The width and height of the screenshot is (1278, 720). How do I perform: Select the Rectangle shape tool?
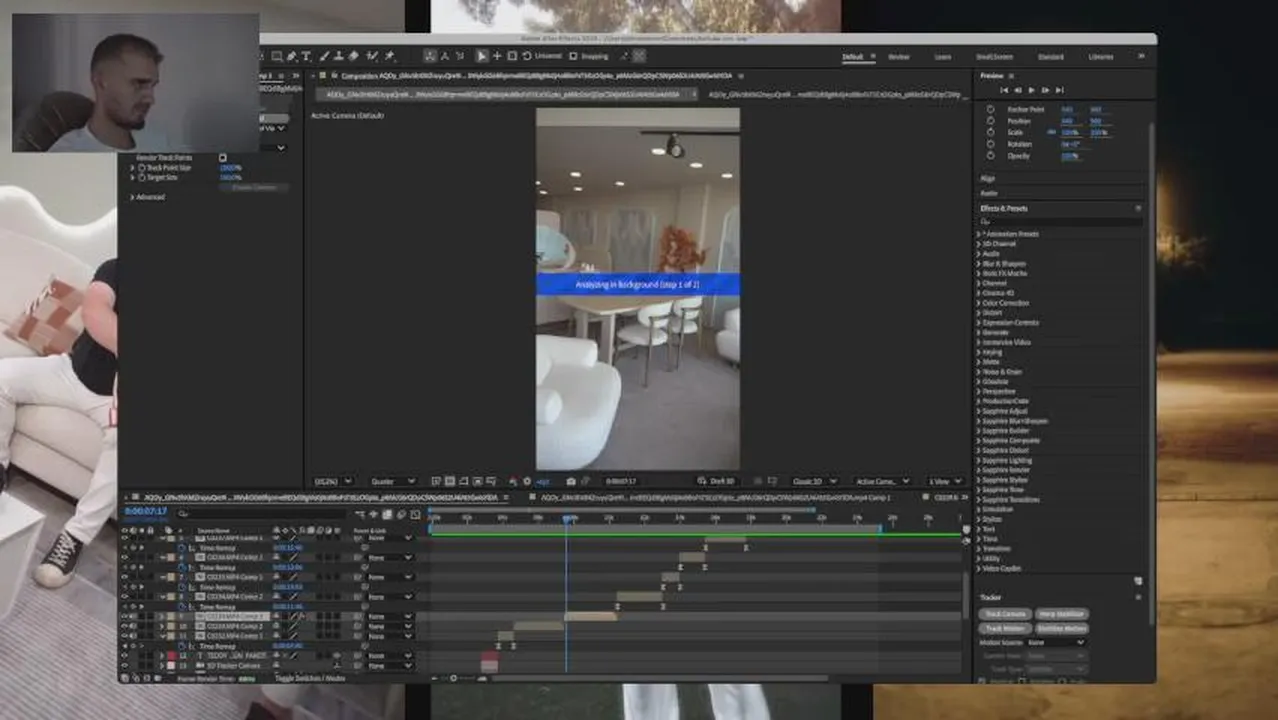pyautogui.click(x=277, y=56)
